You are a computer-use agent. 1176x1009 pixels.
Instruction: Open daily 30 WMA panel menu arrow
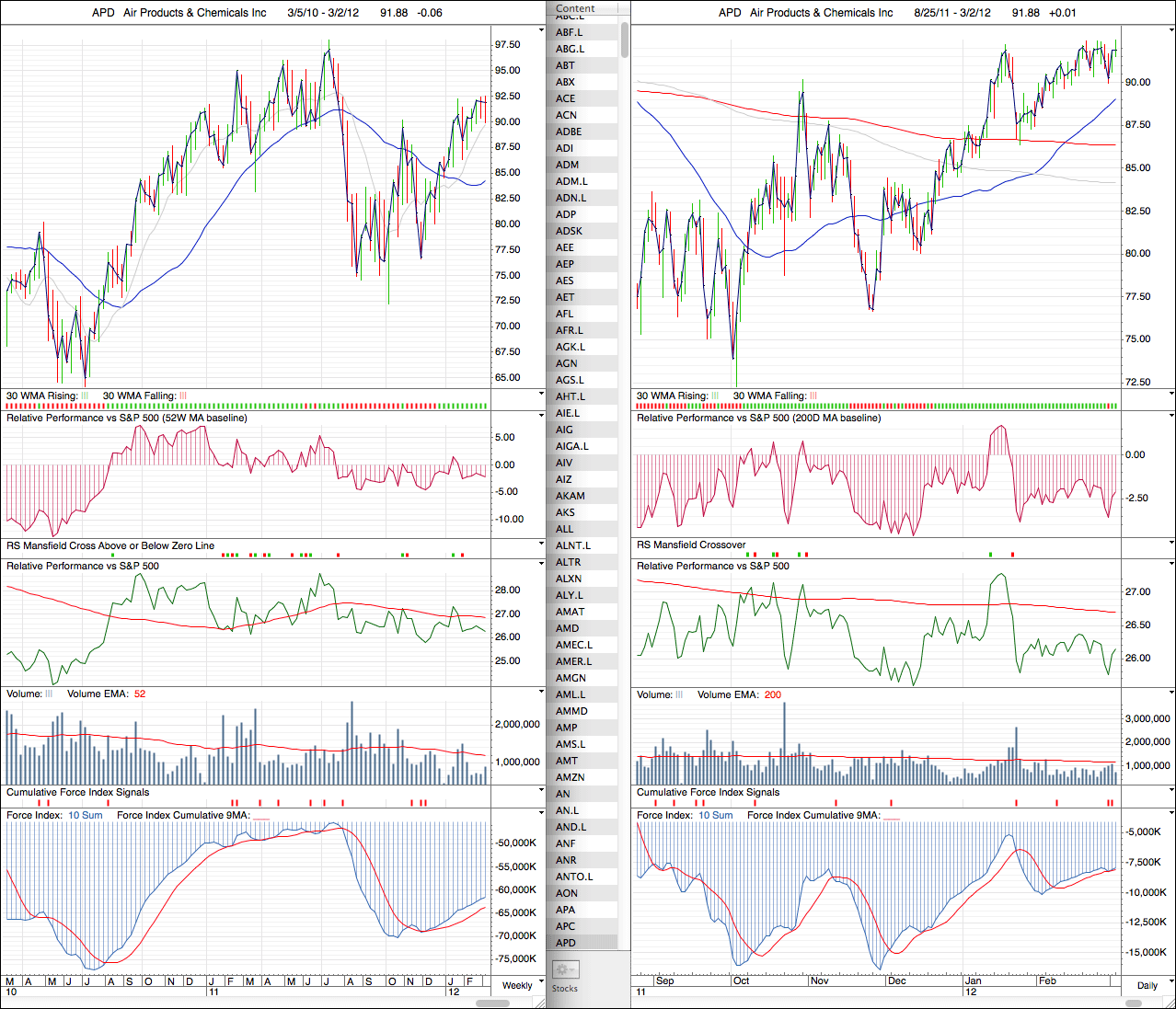click(x=1171, y=394)
